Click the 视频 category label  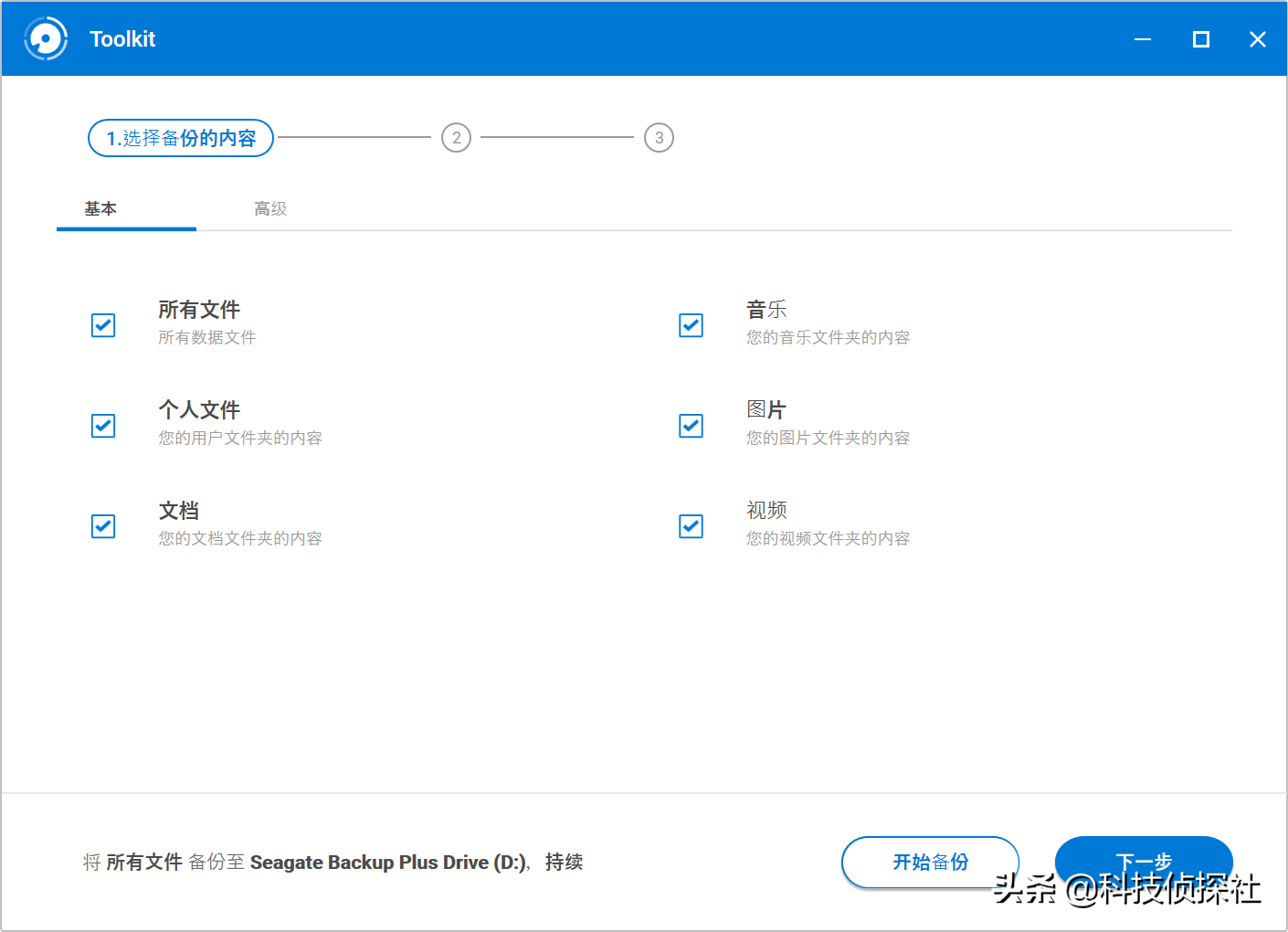click(x=767, y=511)
